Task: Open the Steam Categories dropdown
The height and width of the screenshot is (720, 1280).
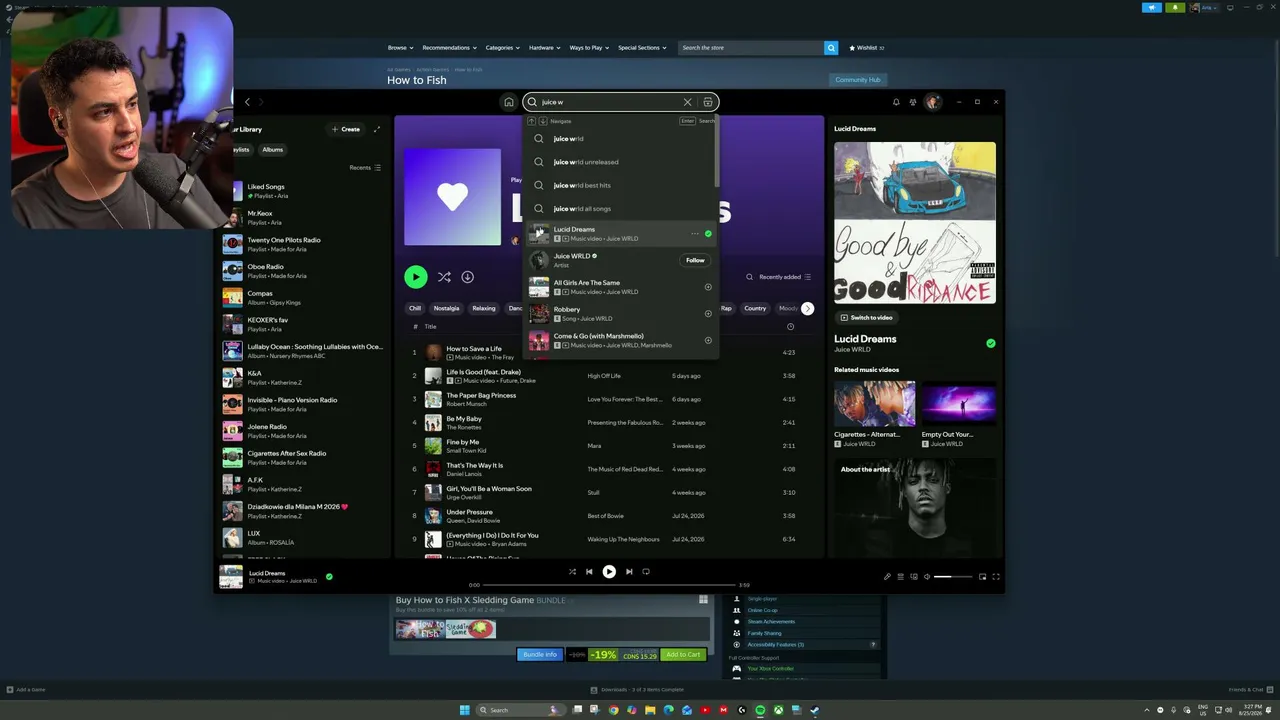Action: (502, 48)
